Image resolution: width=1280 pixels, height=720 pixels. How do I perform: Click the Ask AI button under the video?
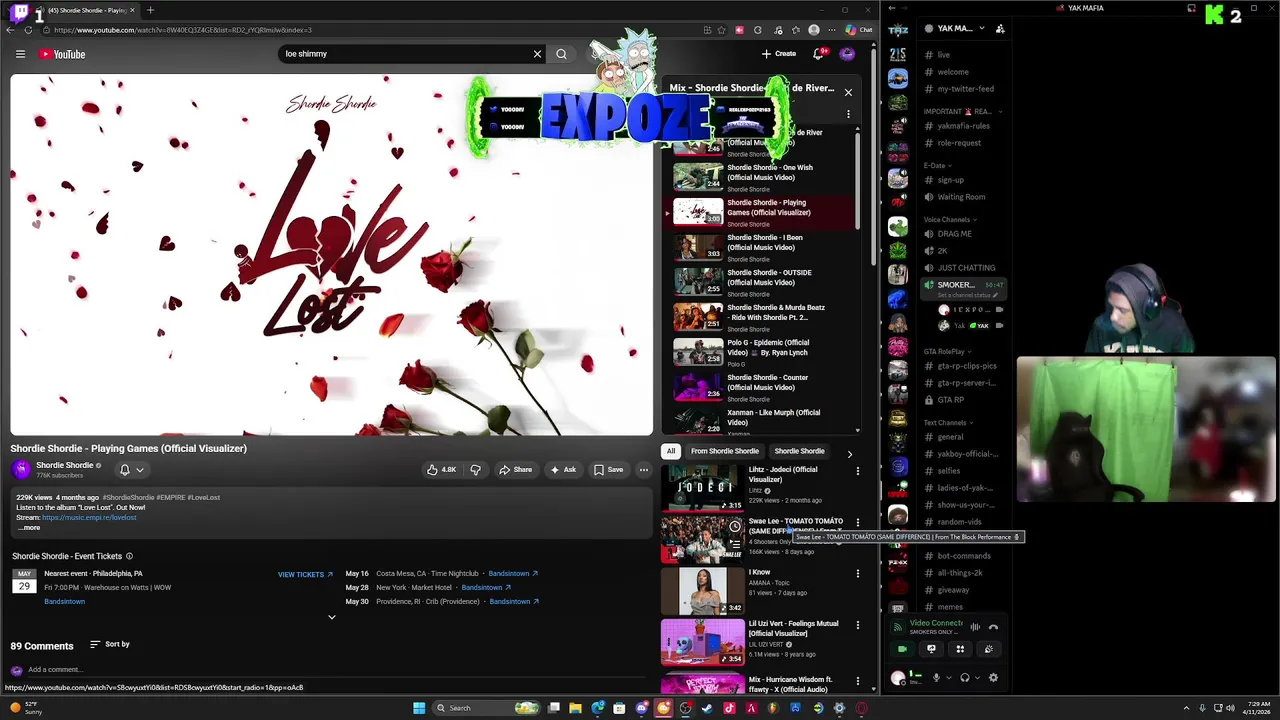coord(563,470)
